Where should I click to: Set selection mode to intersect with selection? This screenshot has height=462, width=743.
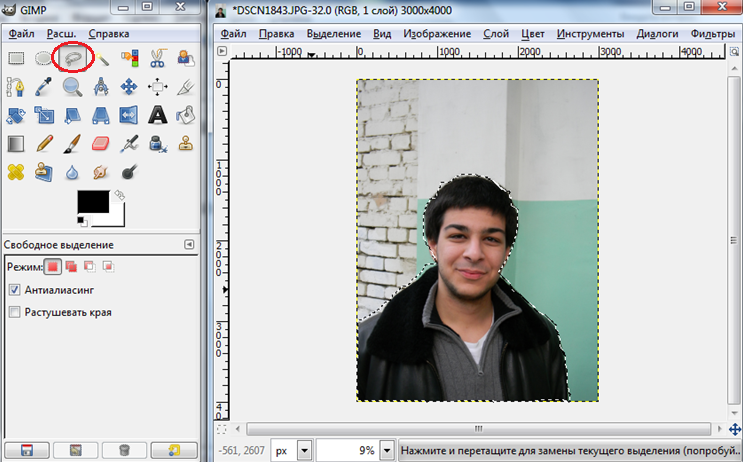[x=108, y=267]
